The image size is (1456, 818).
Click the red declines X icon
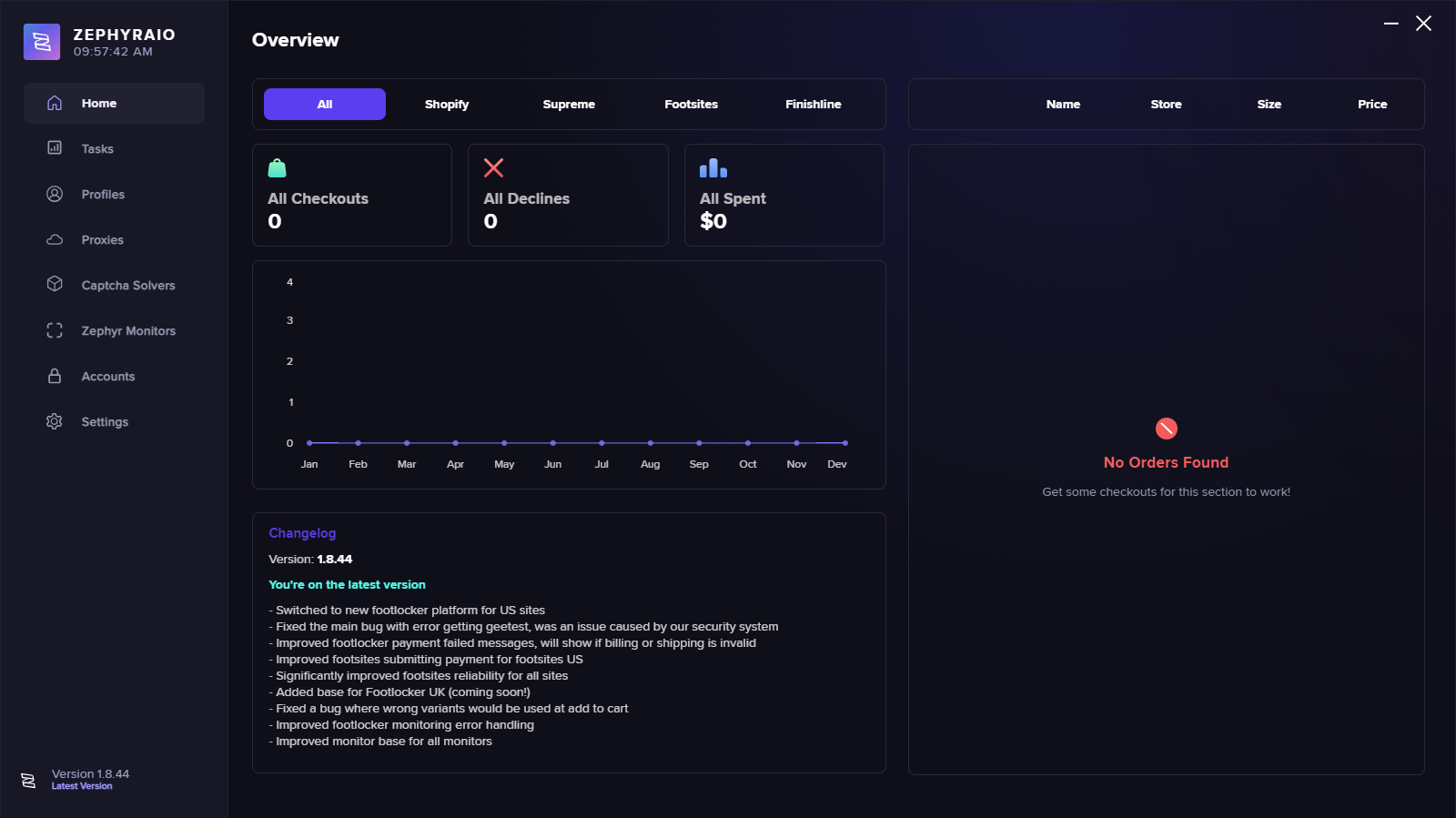point(493,168)
